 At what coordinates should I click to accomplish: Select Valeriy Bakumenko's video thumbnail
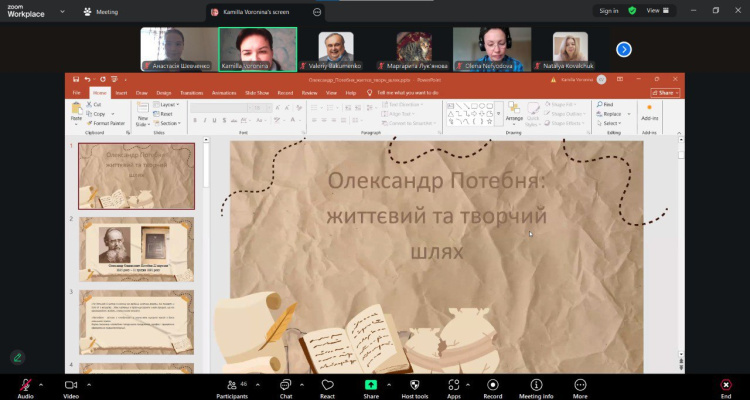pyautogui.click(x=336, y=50)
